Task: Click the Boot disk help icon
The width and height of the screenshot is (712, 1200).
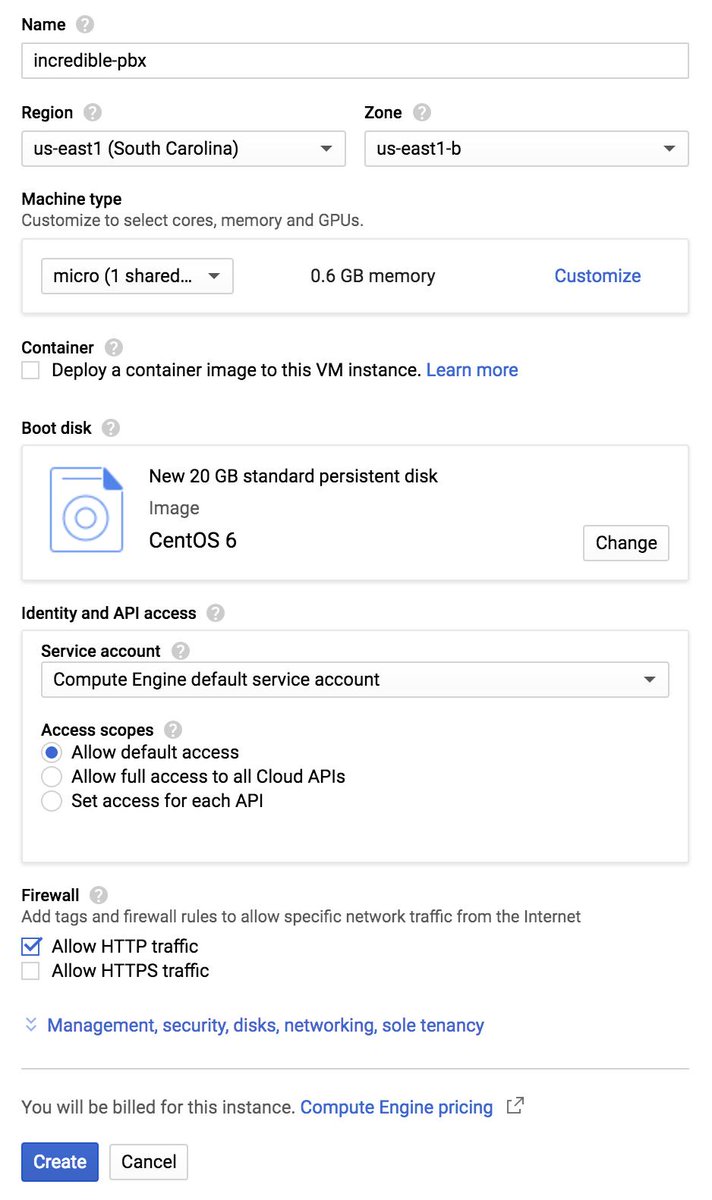Action: (x=111, y=428)
